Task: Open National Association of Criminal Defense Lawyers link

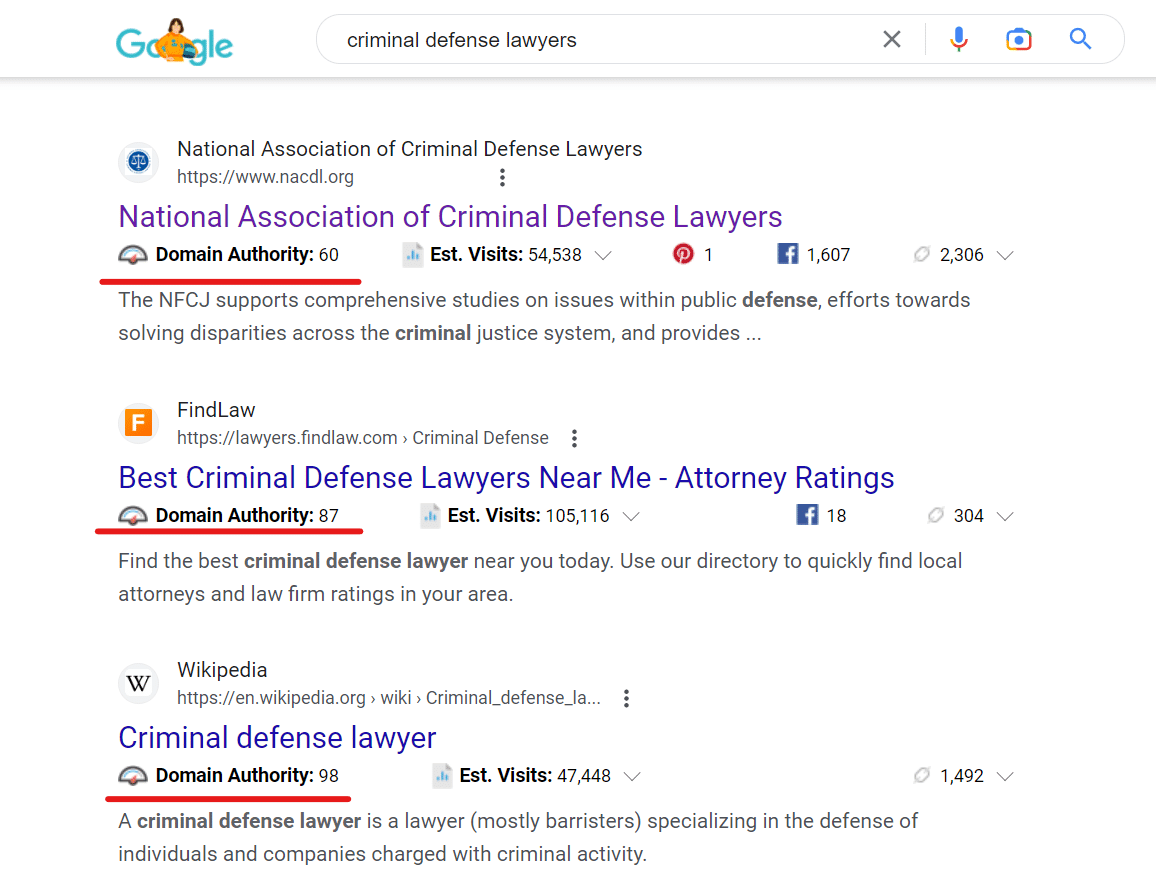Action: point(450,217)
